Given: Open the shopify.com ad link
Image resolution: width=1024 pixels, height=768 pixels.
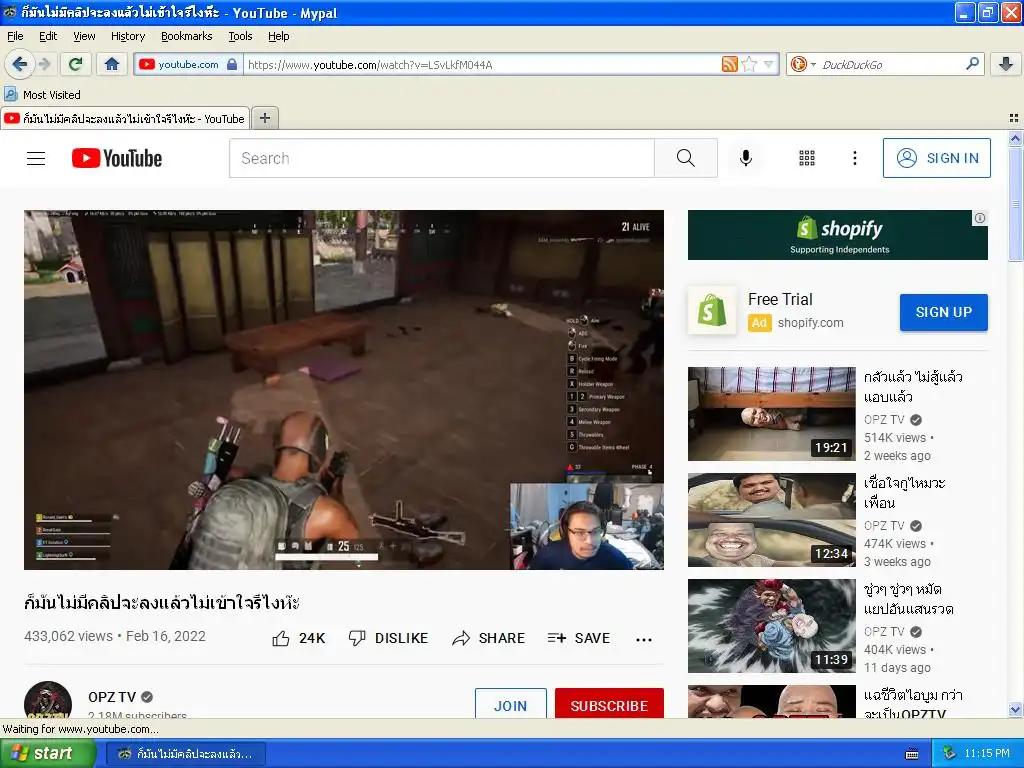Looking at the screenshot, I should (810, 323).
